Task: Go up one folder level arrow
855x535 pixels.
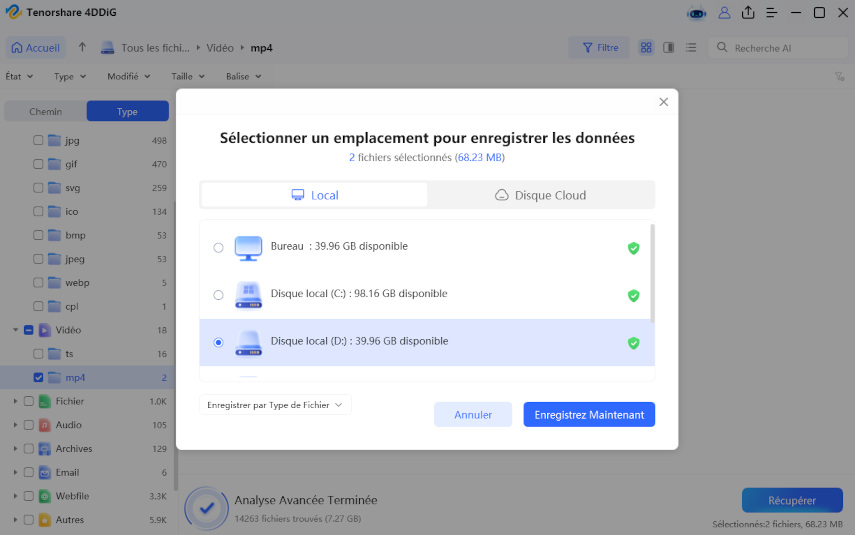Action: tap(82, 47)
